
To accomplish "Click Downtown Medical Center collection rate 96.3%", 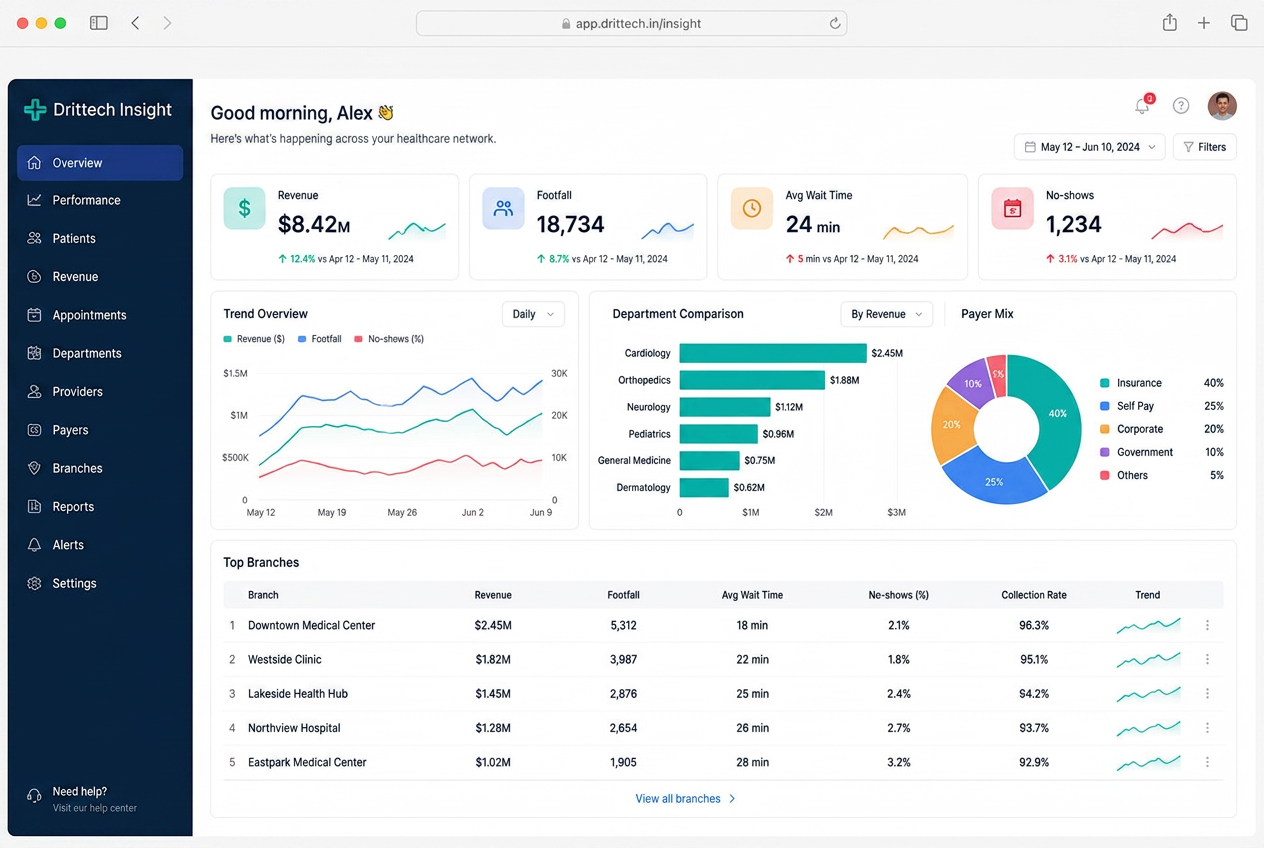I will pos(1034,625).
